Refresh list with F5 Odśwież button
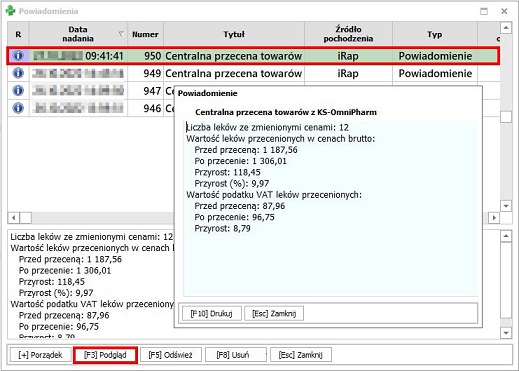The height and width of the screenshot is (371, 519). tap(170, 355)
